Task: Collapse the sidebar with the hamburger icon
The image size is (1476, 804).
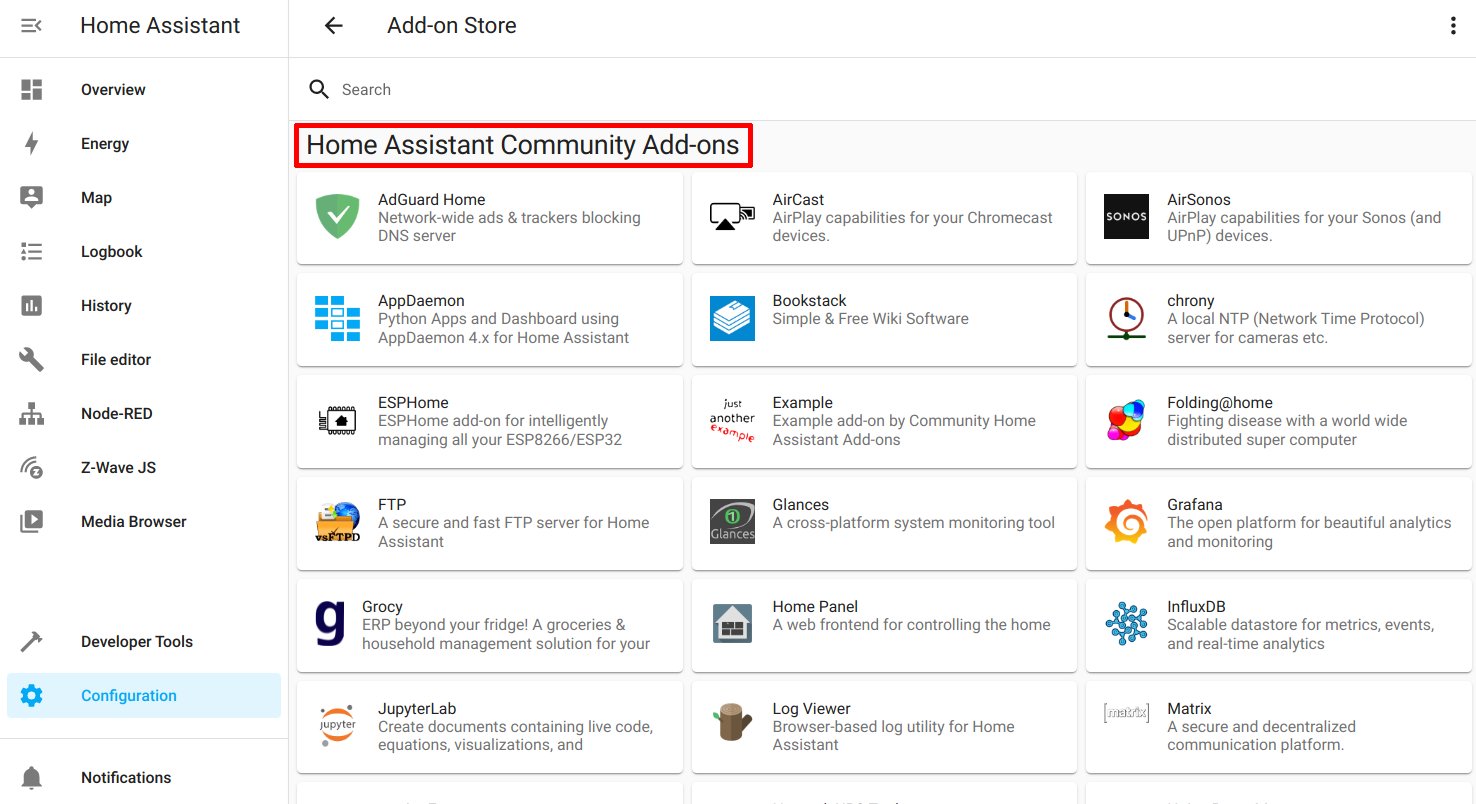Action: click(32, 26)
